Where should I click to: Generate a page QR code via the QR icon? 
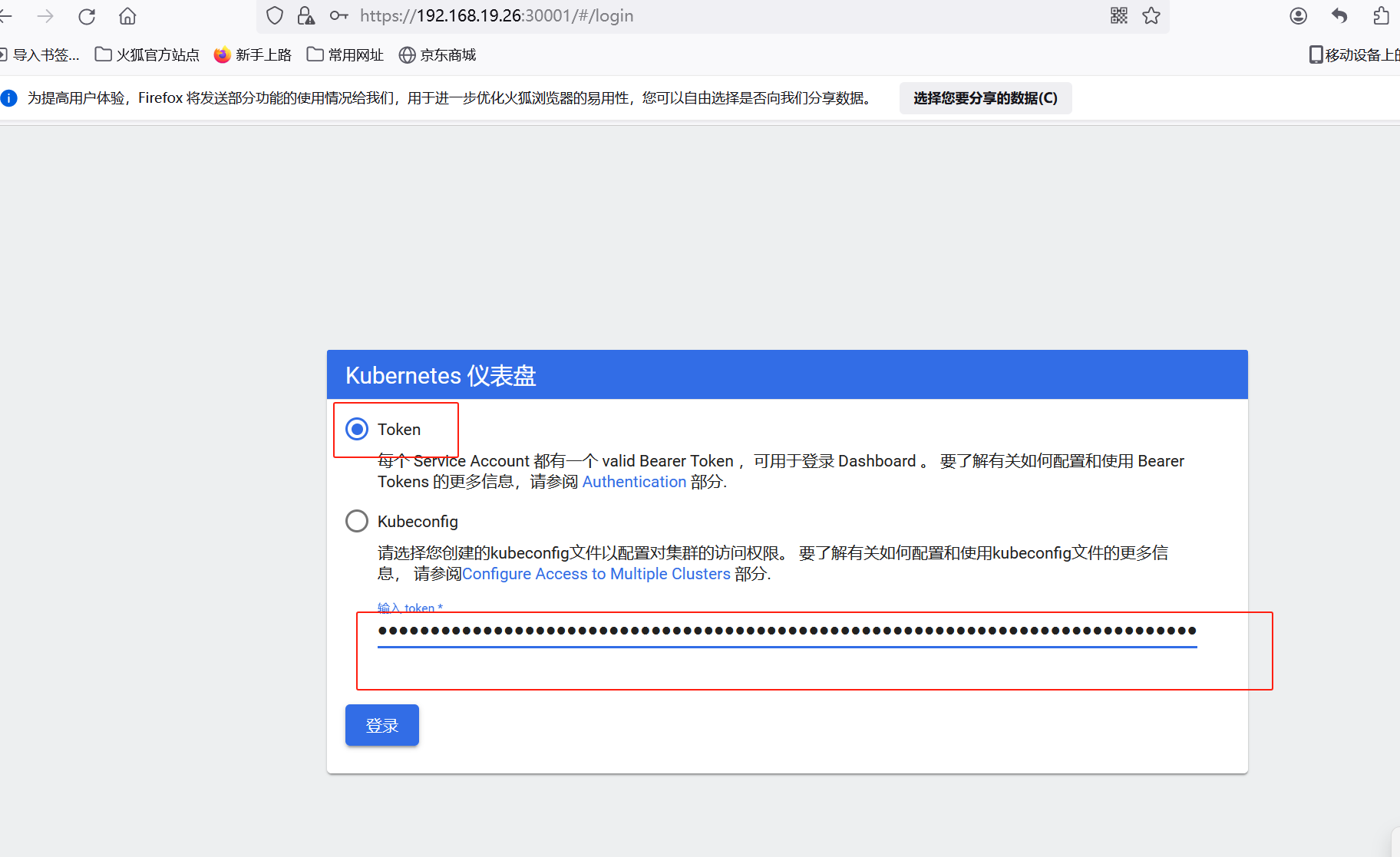coord(1119,15)
